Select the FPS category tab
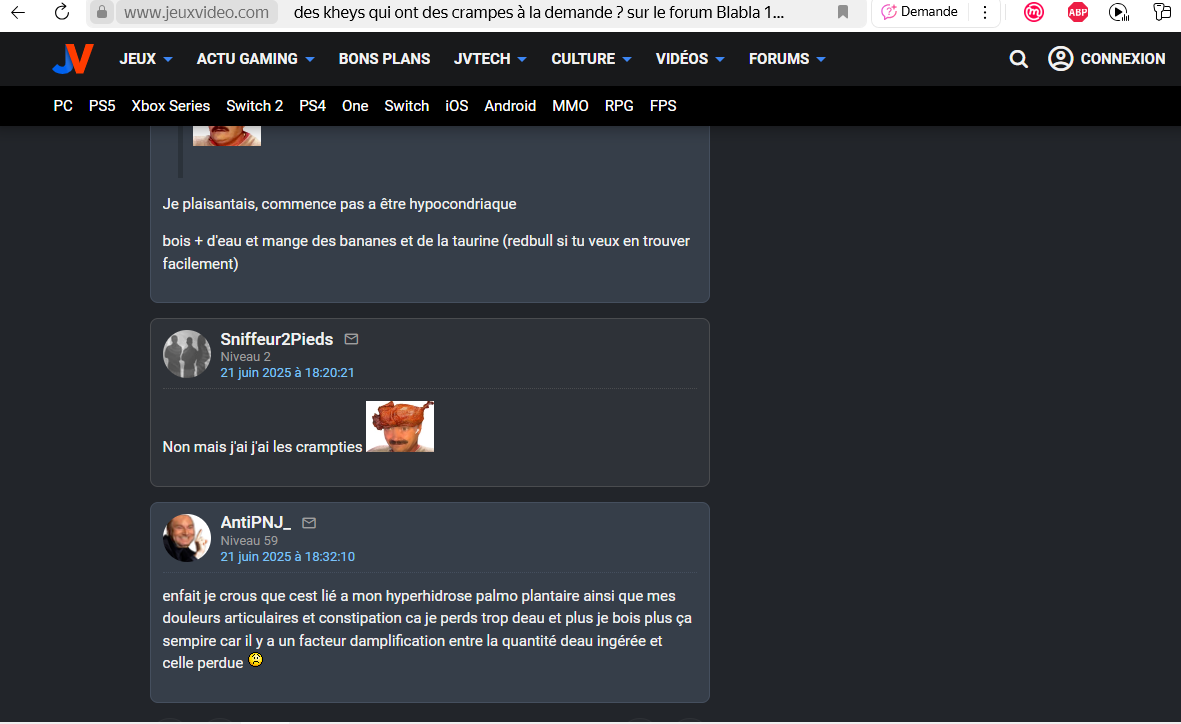This screenshot has height=724, width=1181. click(x=663, y=106)
